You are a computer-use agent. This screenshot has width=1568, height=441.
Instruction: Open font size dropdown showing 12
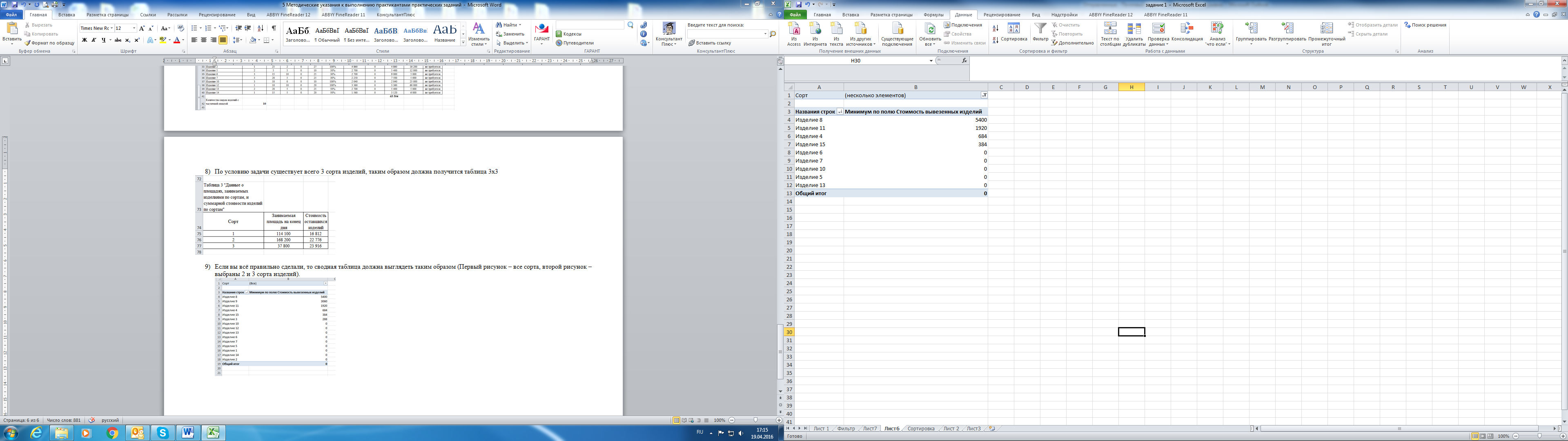134,29
